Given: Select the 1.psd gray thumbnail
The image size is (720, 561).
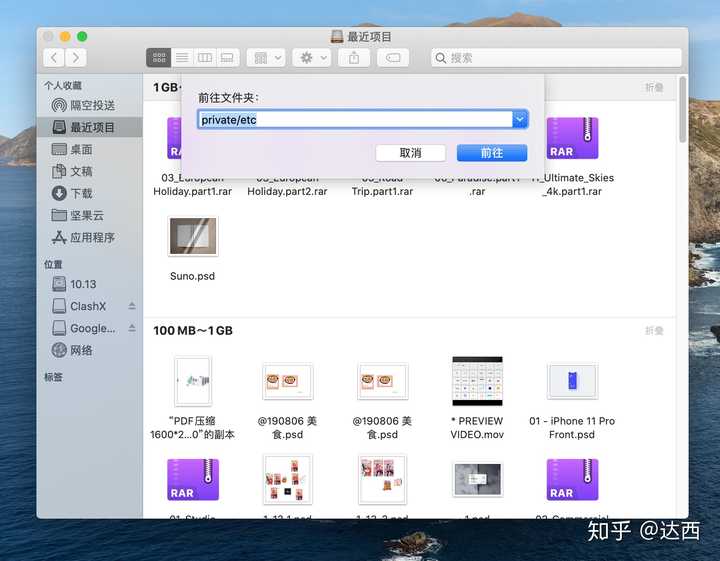Looking at the screenshot, I should pyautogui.click(x=477, y=479).
